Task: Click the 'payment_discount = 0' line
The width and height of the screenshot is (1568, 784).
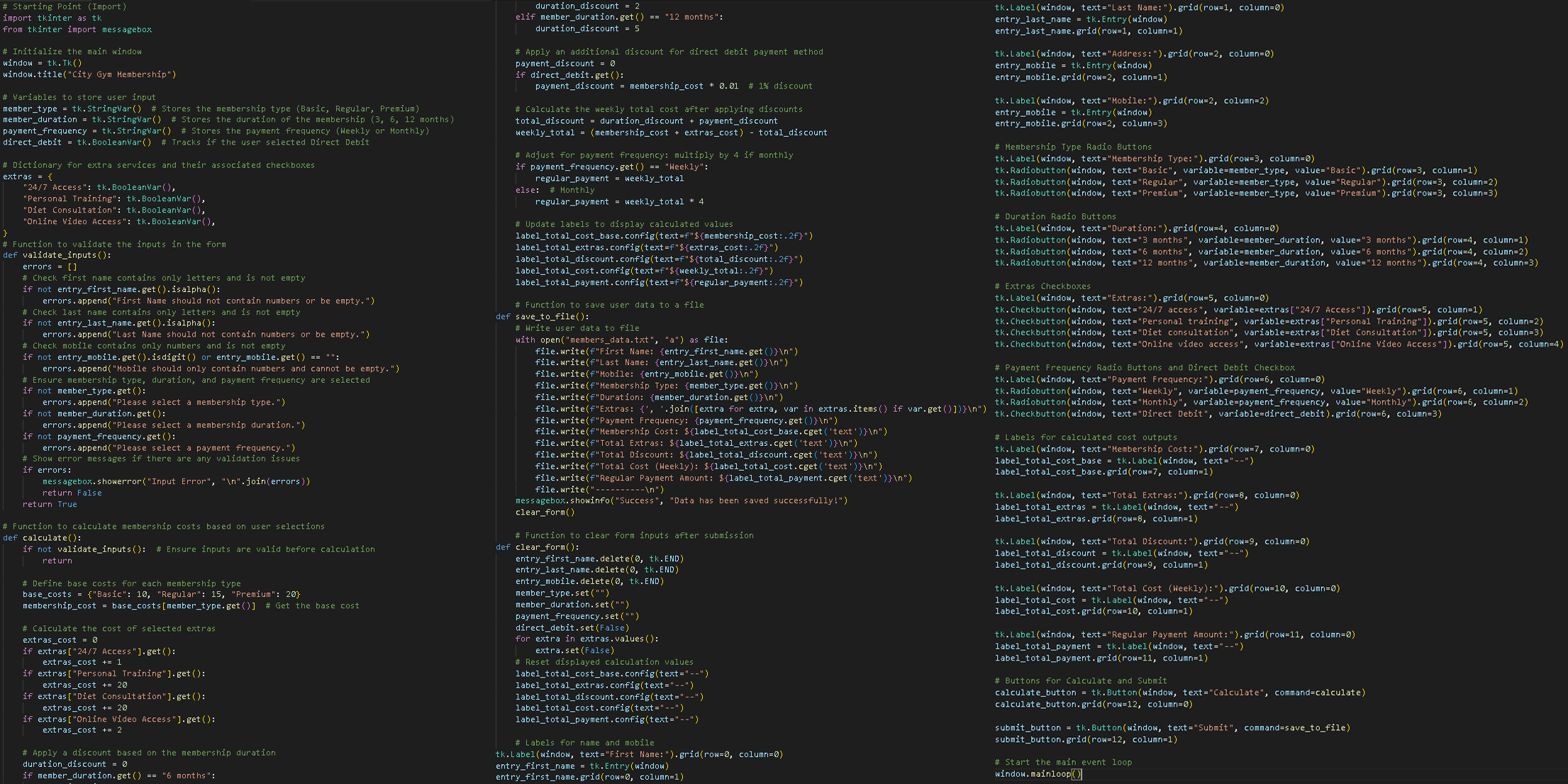Action: point(565,63)
